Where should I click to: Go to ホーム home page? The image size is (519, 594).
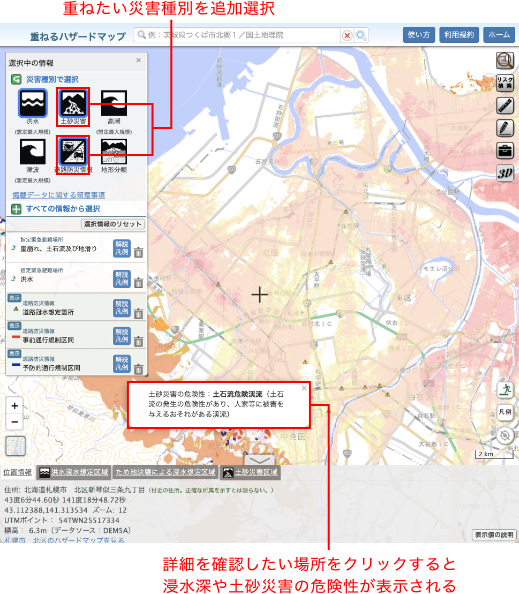499,35
